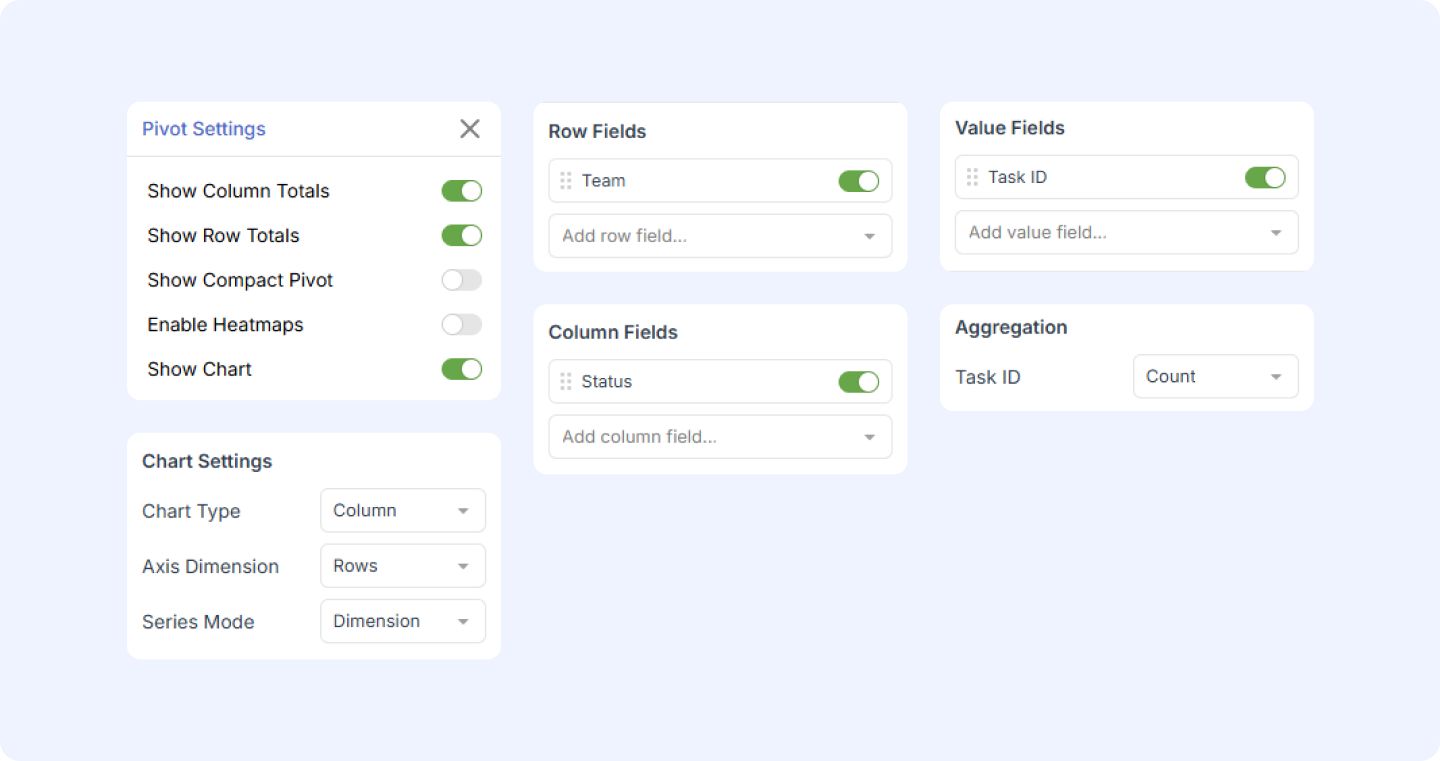Toggle off Show Row Totals
Screen dimensions: 1440x761
point(461,235)
